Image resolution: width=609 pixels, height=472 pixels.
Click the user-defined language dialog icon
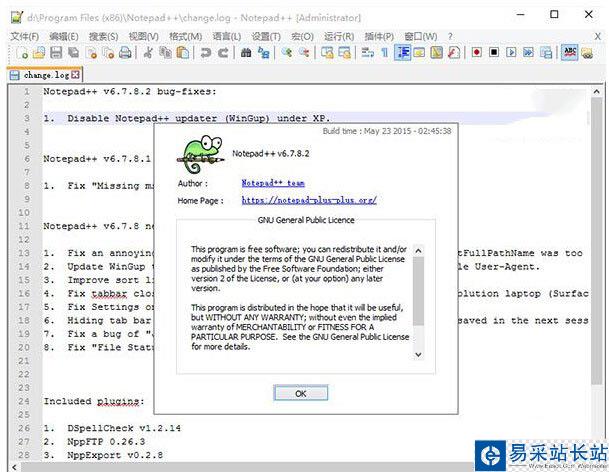click(x=419, y=52)
